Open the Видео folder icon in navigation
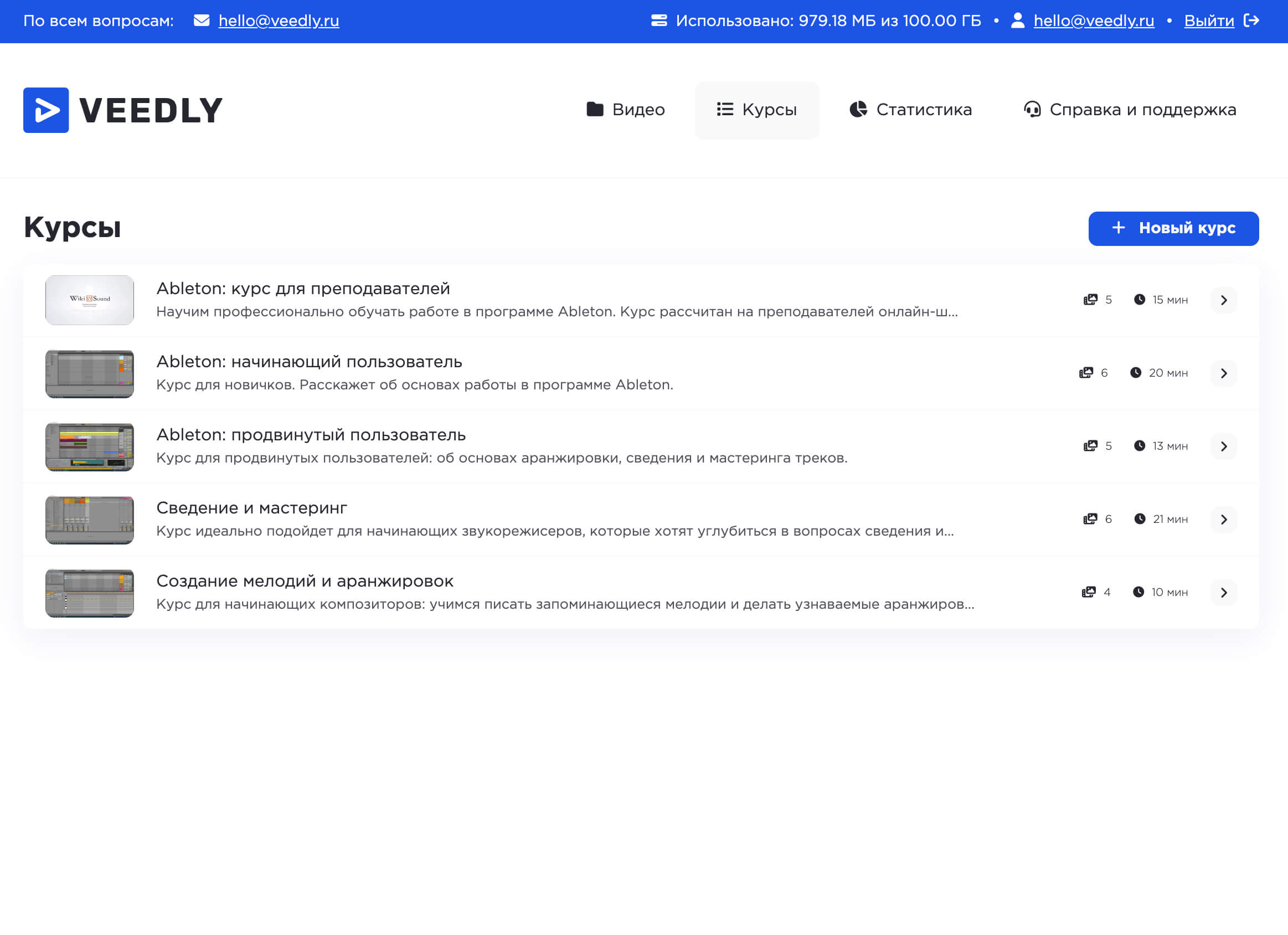1288x935 pixels. tap(595, 110)
